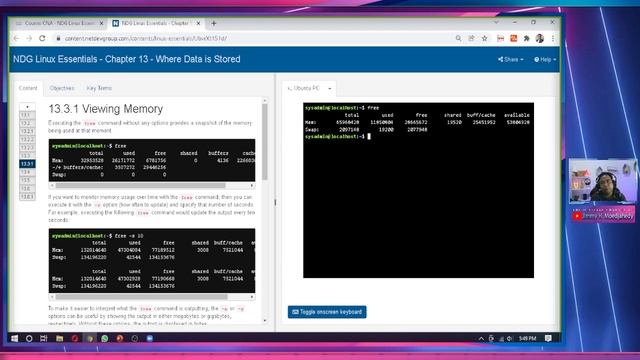Open Chrome's three-dot menu
The height and width of the screenshot is (360, 640).
[x=553, y=38]
